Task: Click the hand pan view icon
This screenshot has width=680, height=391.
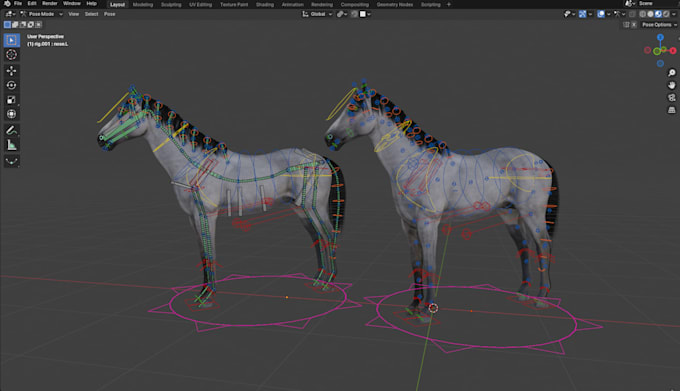Action: point(672,85)
